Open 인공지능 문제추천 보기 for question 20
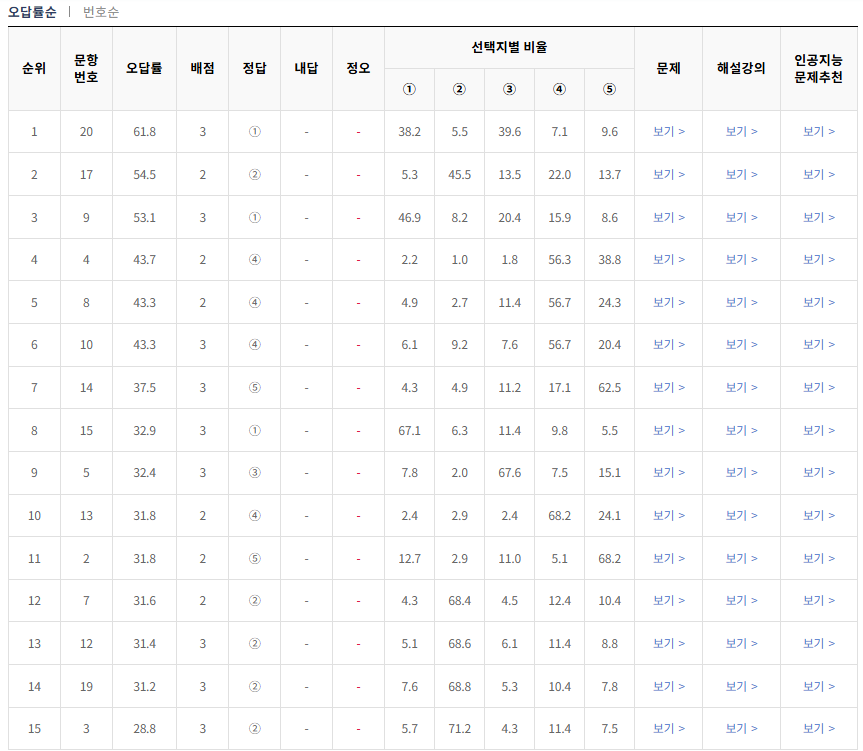863x751 pixels. [820, 131]
